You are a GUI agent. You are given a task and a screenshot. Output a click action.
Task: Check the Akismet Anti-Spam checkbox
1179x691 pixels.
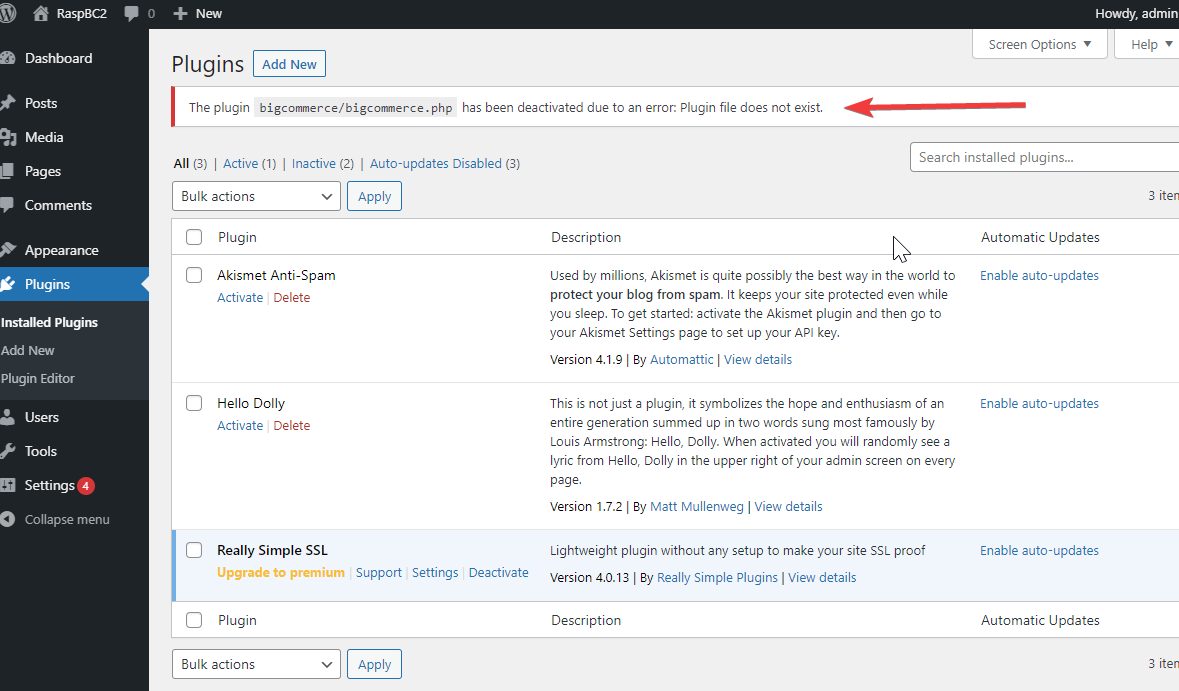[194, 275]
